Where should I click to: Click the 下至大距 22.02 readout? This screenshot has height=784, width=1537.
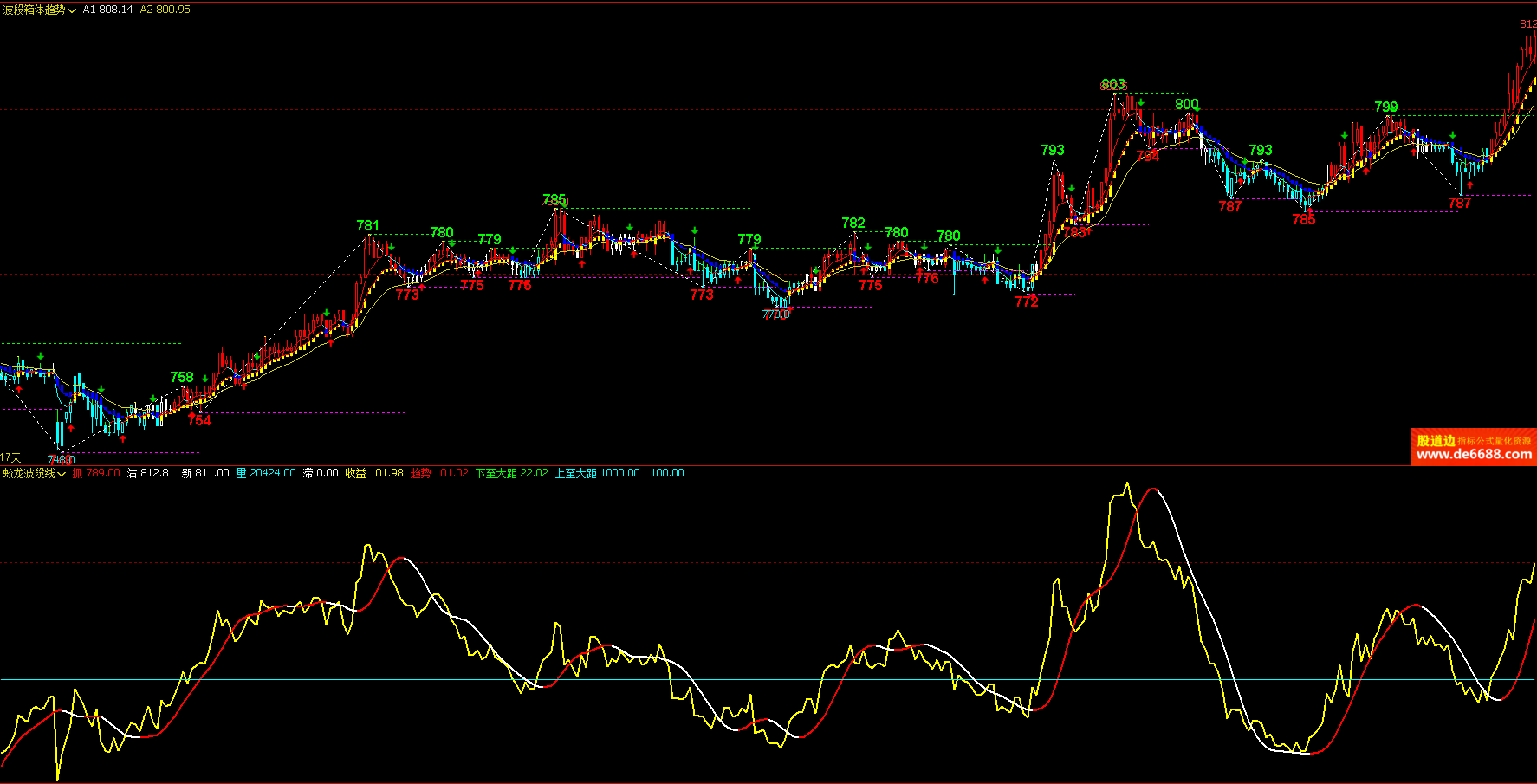[x=511, y=473]
